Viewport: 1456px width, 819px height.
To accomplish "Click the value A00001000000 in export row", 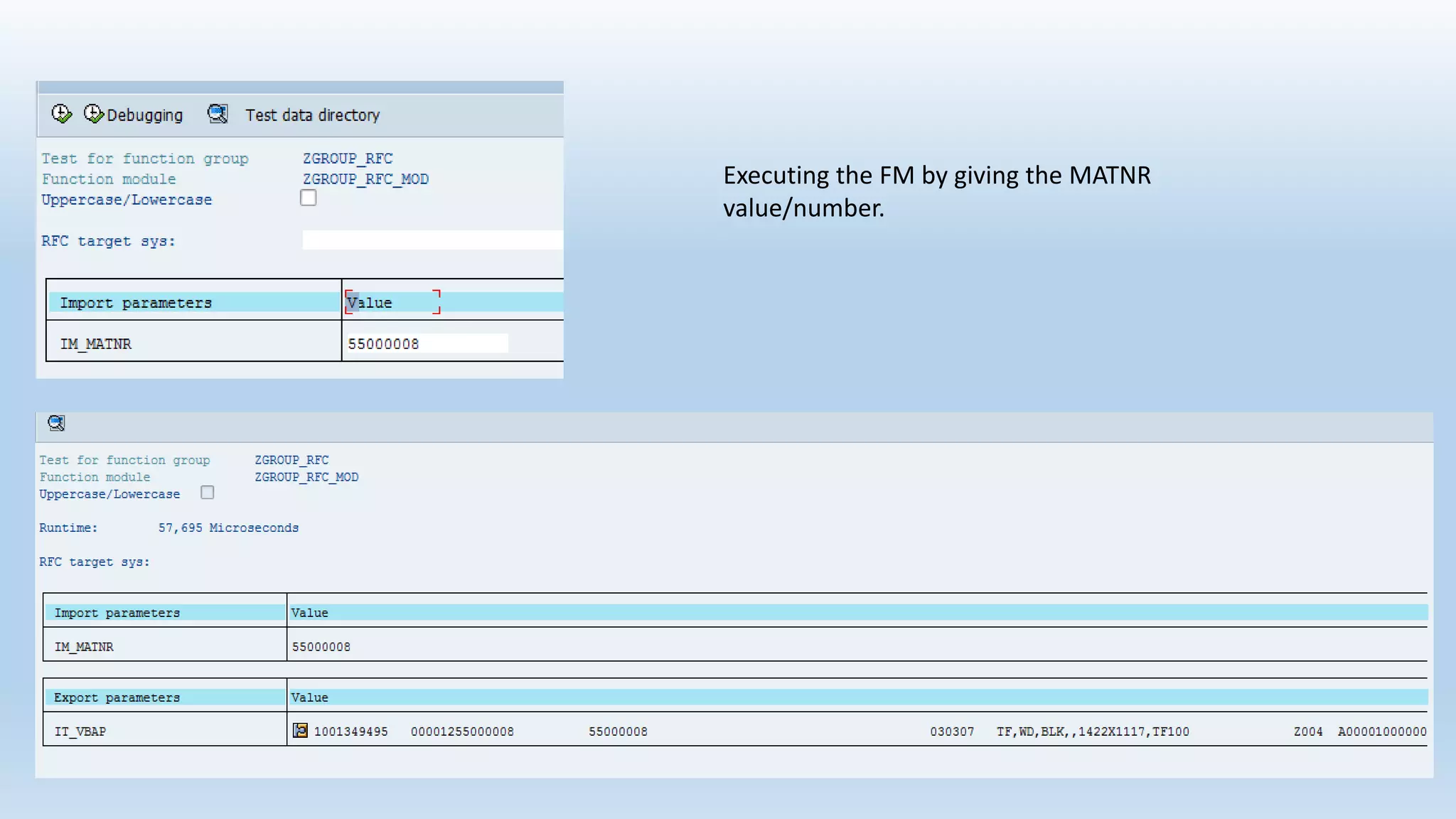I will [x=1382, y=732].
